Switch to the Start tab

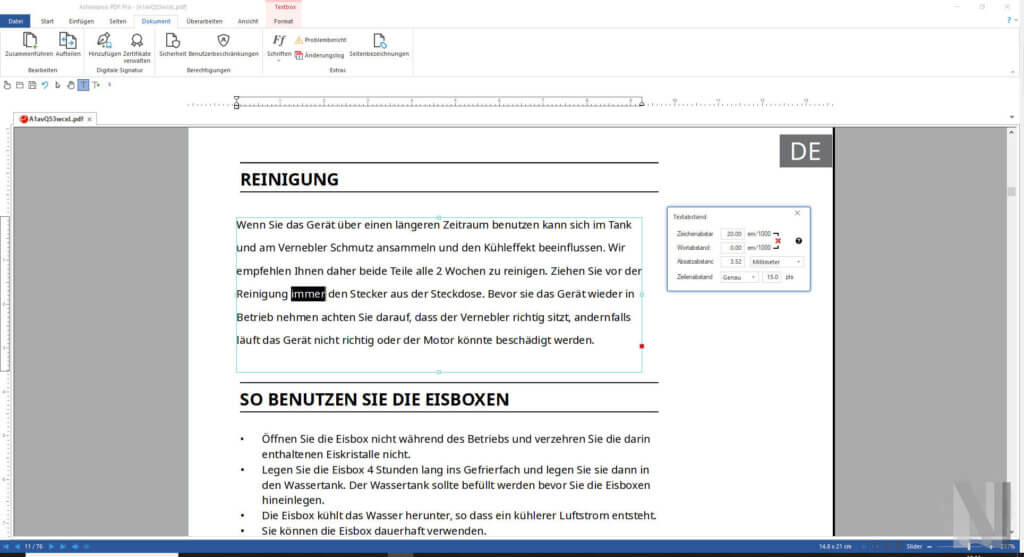pyautogui.click(x=47, y=21)
